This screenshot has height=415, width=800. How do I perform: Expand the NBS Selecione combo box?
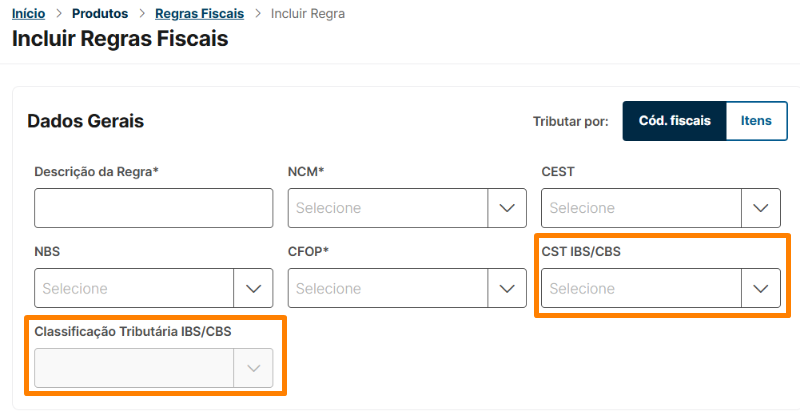(x=134, y=288)
